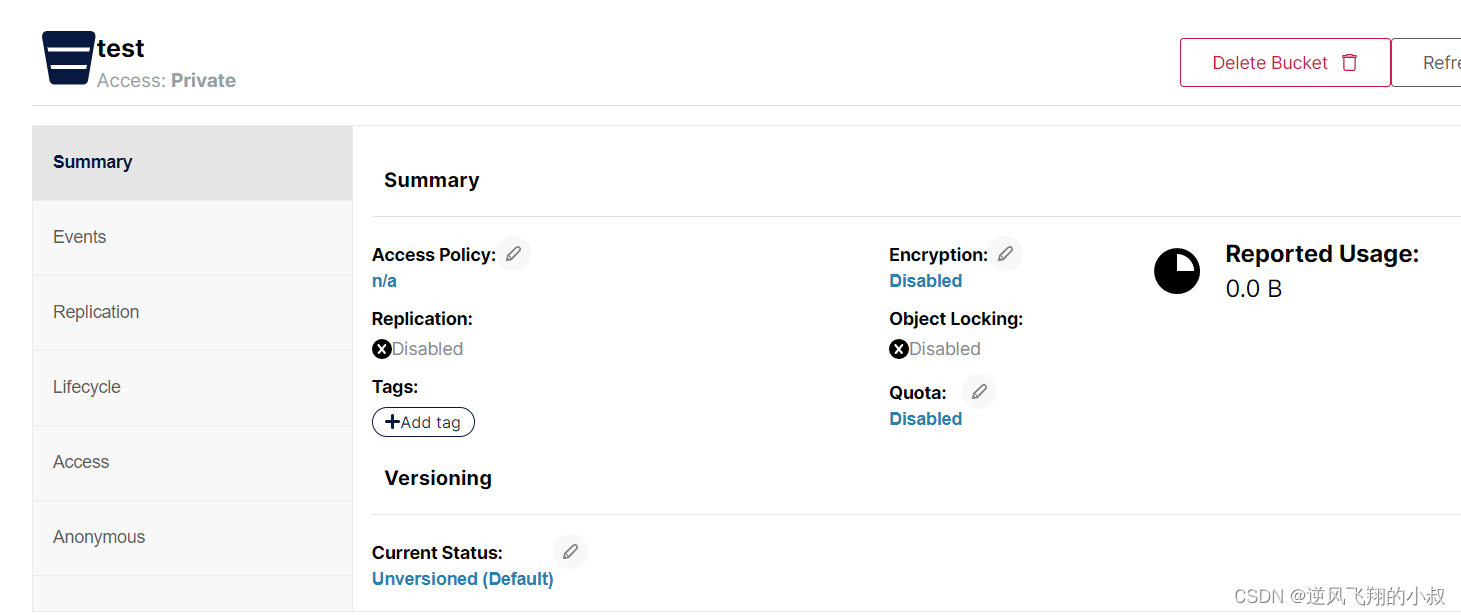Show the Anonymous tab
Image resolution: width=1461 pixels, height=615 pixels.
pos(192,538)
